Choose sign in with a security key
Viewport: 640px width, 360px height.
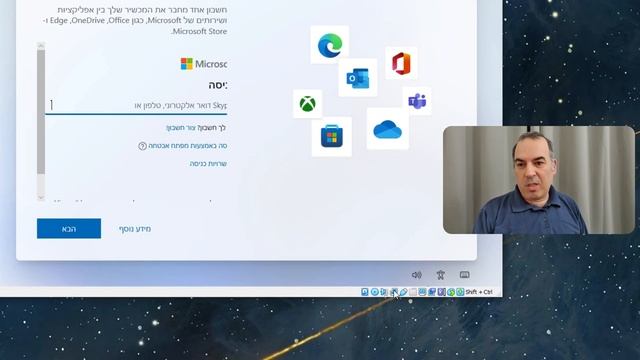click(188, 146)
